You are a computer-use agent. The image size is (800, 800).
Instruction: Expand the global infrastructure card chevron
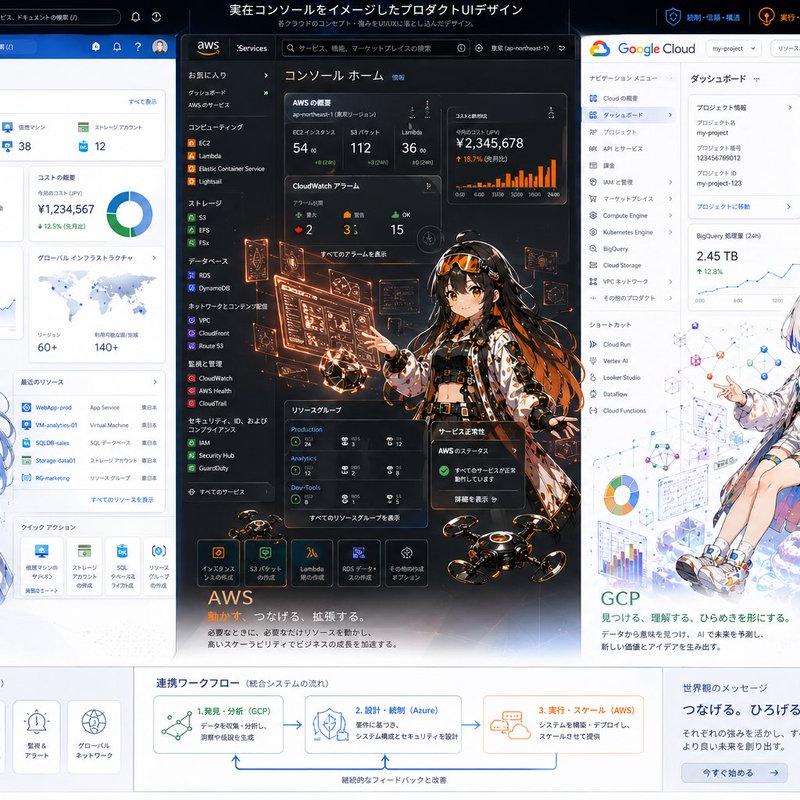(x=154, y=258)
